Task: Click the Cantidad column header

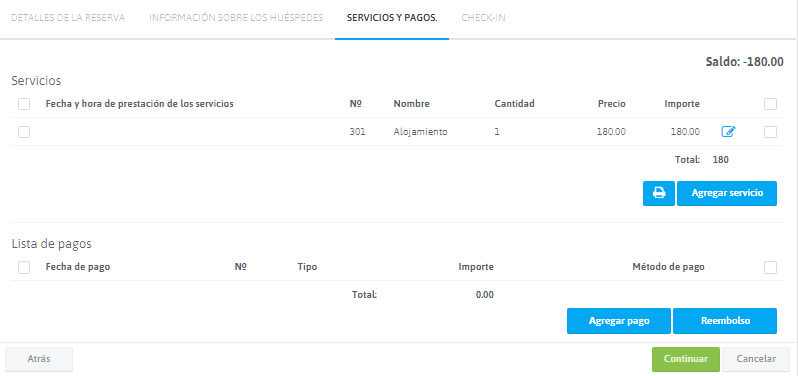Action: coord(515,104)
